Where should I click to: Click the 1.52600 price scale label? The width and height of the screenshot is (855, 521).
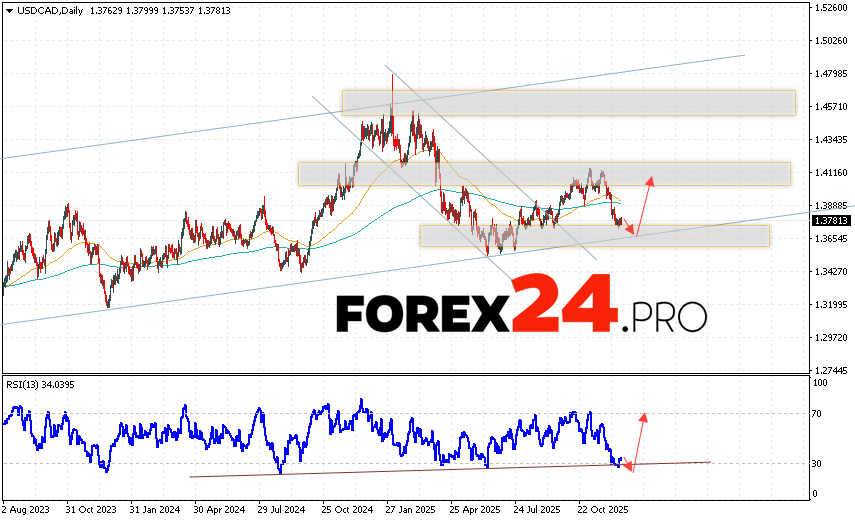[x=831, y=8]
